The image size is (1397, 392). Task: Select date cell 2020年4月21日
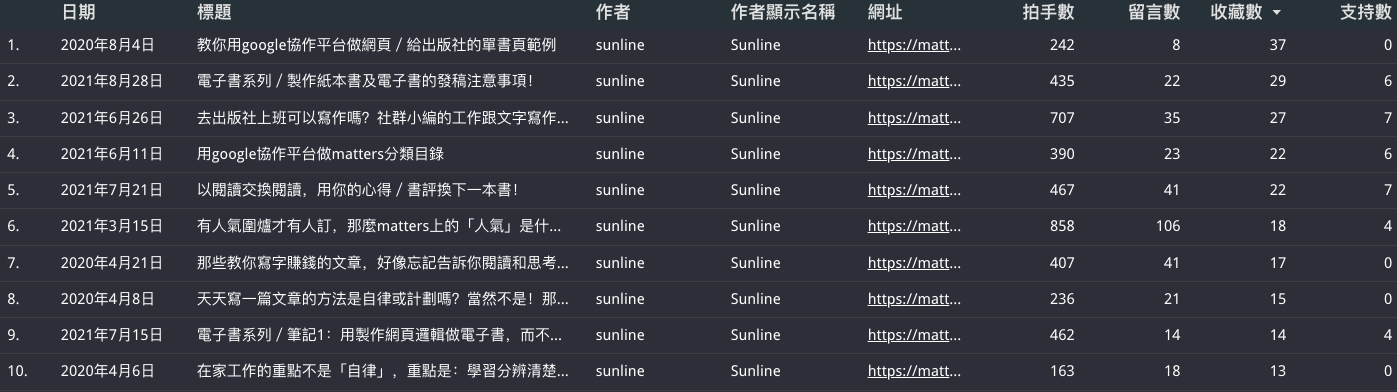pos(111,262)
